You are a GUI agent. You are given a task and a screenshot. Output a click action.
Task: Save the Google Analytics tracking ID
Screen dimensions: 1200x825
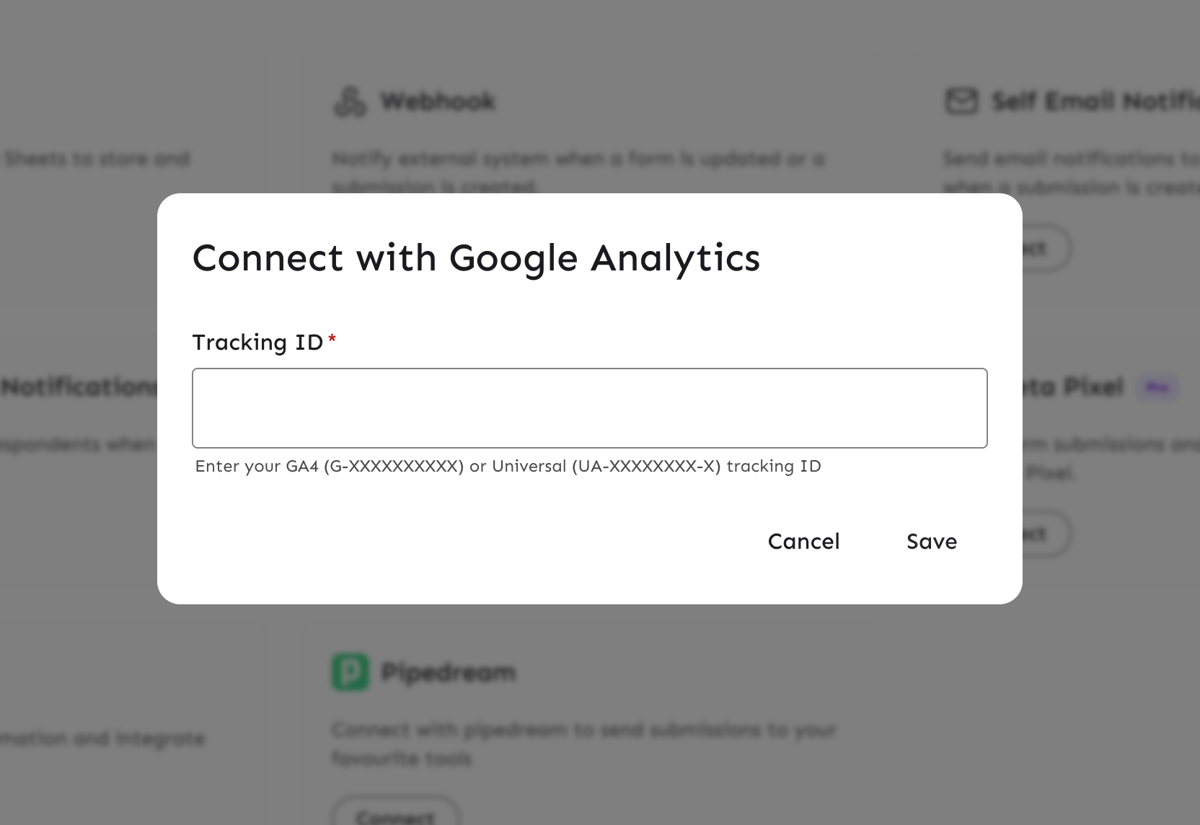[x=931, y=541]
